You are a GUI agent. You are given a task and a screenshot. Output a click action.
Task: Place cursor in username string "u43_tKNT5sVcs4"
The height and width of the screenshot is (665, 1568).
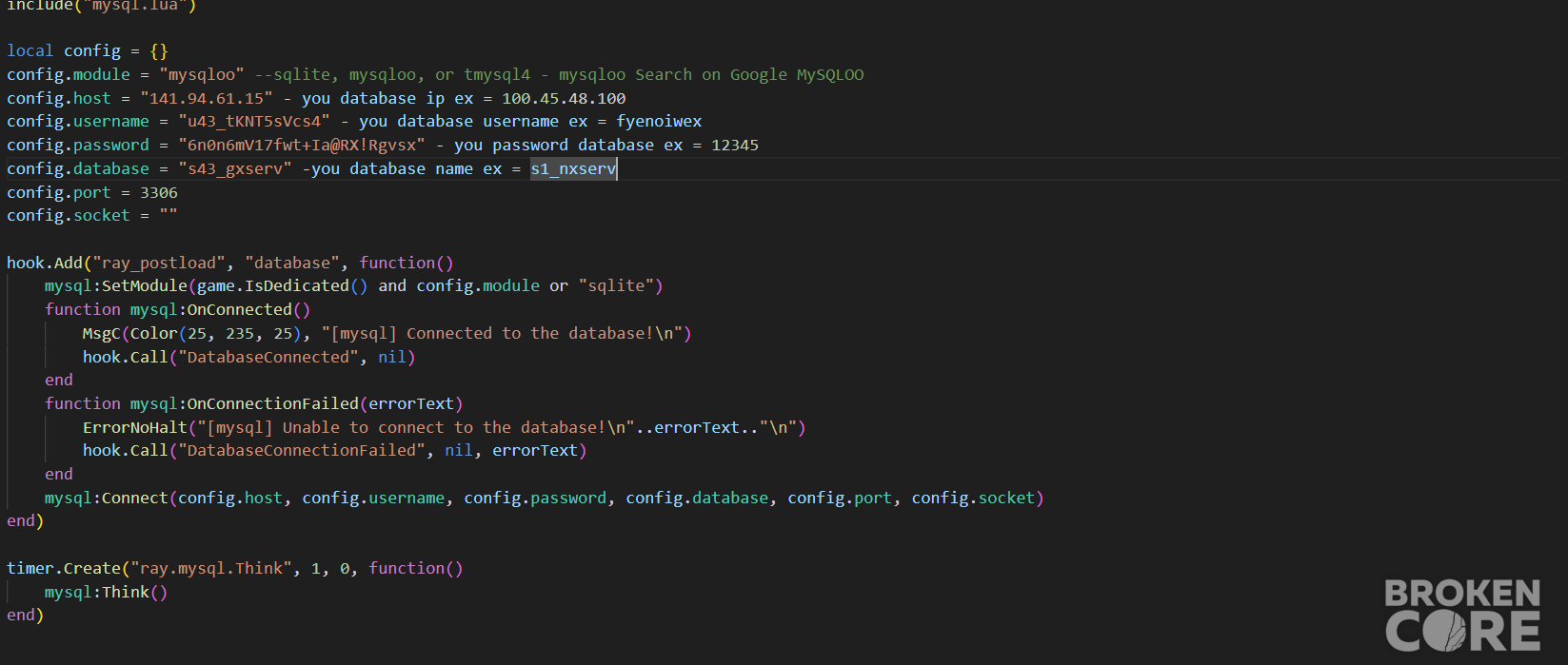[x=254, y=121]
